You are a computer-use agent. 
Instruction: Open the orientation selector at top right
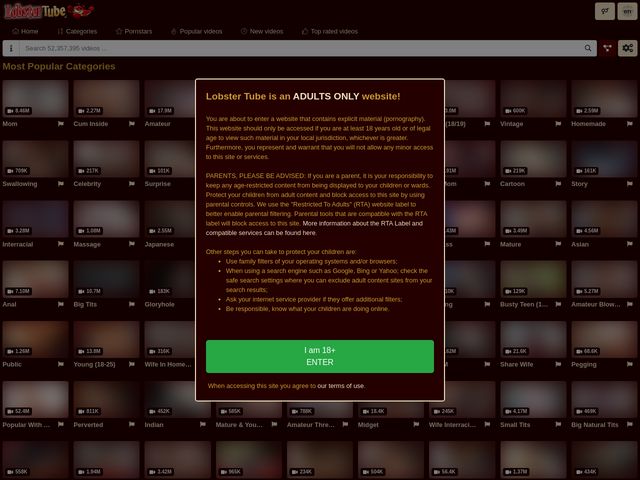pos(605,11)
